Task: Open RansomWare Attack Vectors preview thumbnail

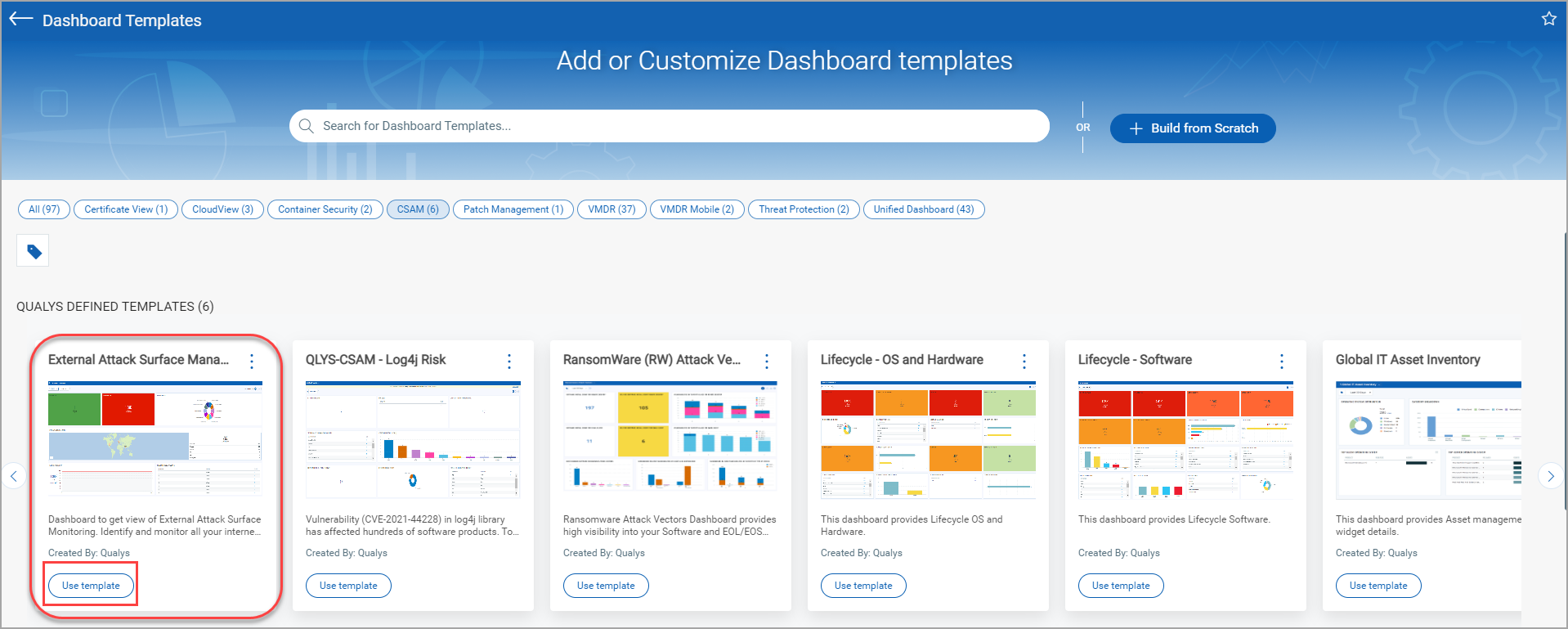Action: point(670,439)
